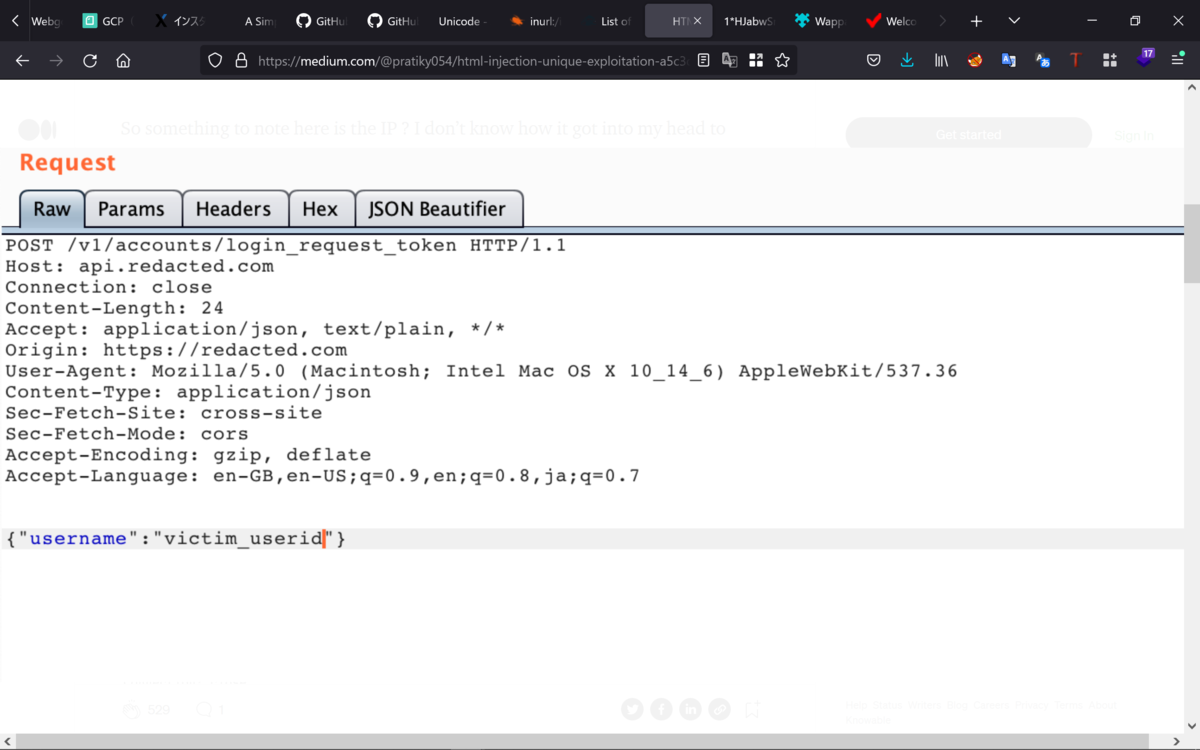Open the browser home page icon
The width and height of the screenshot is (1200, 750).
coord(123,61)
